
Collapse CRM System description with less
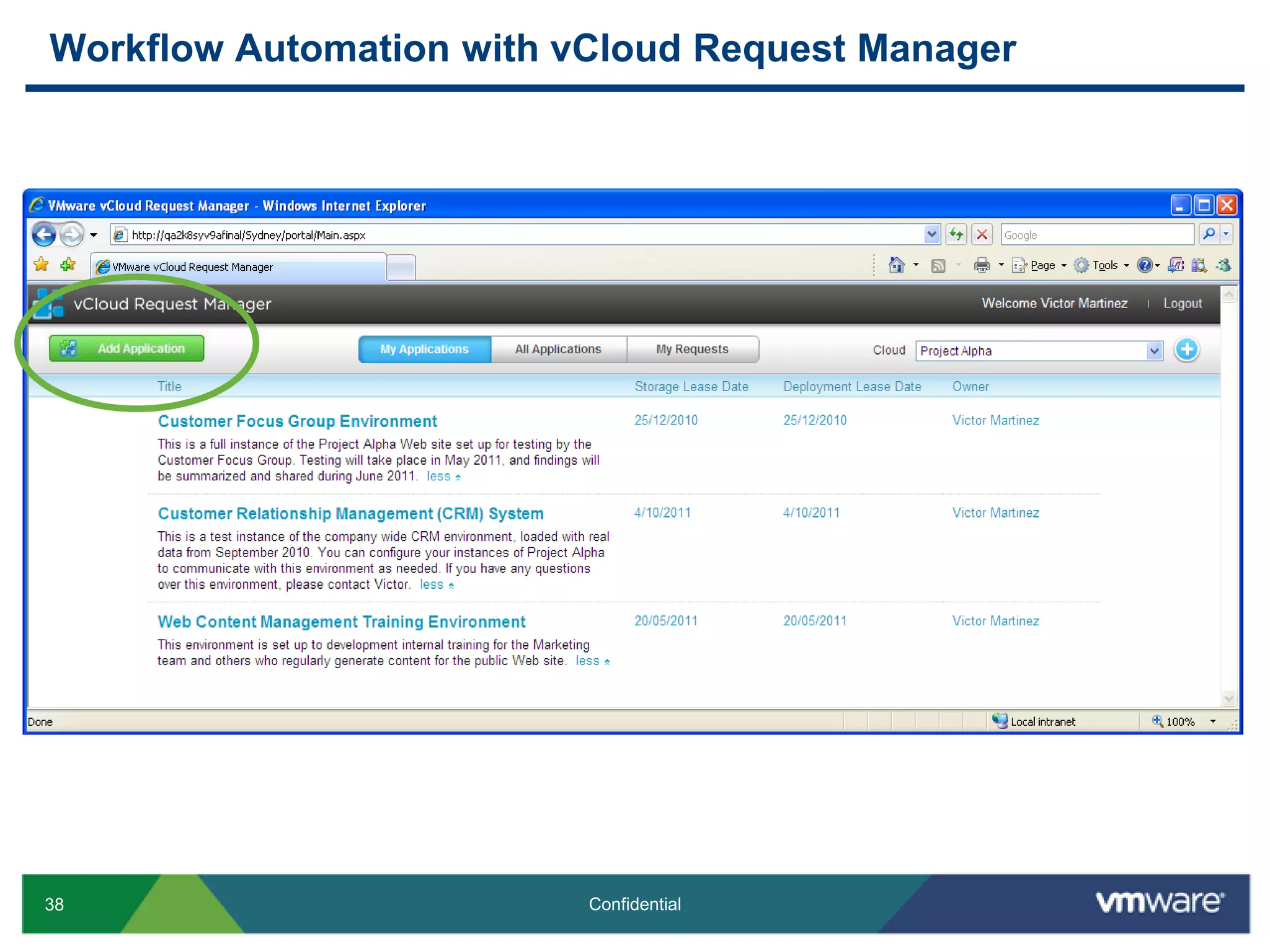(x=437, y=584)
